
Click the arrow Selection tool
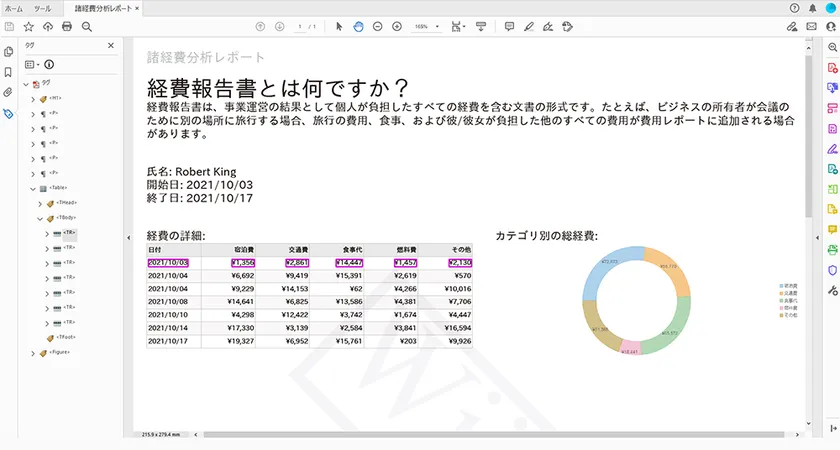coord(339,26)
